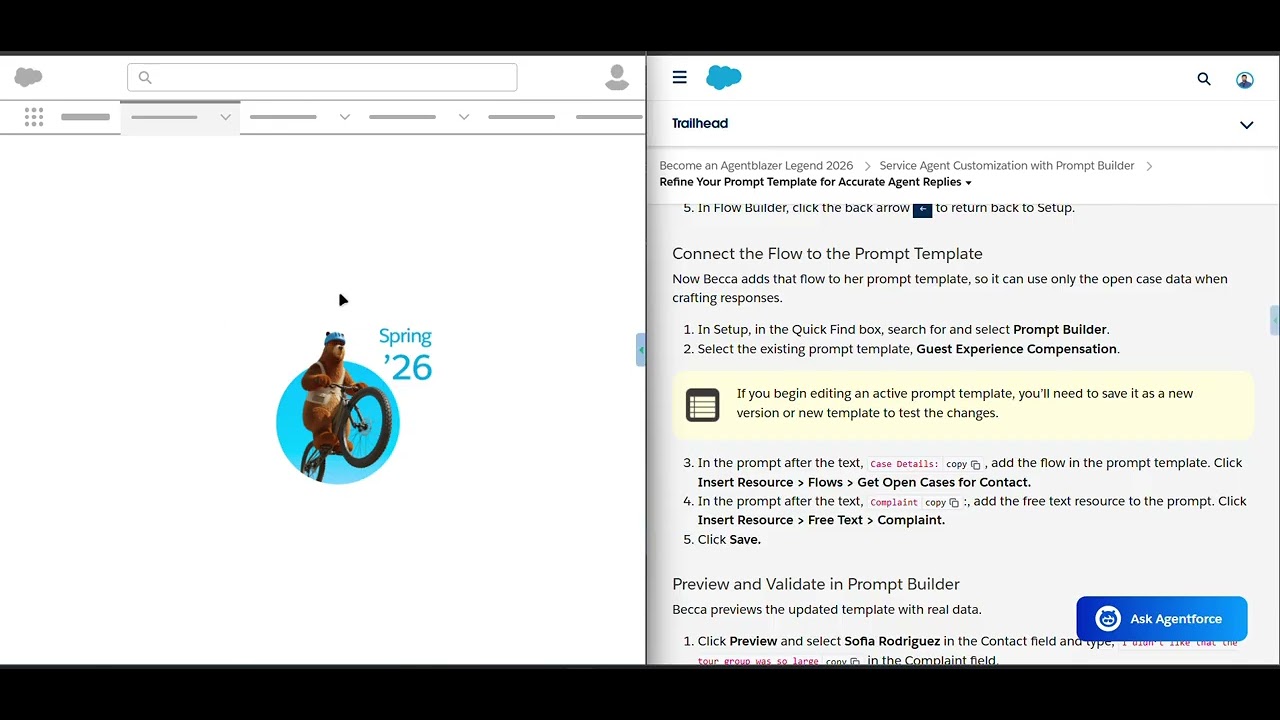The width and height of the screenshot is (1280, 720).
Task: Click the "Connect the Flow to the Prompt Template" heading
Action: click(827, 254)
